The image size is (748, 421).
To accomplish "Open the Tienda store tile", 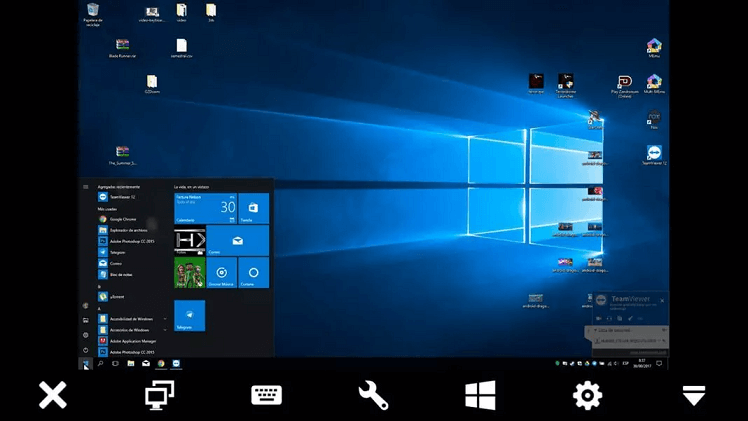I will [x=254, y=208].
